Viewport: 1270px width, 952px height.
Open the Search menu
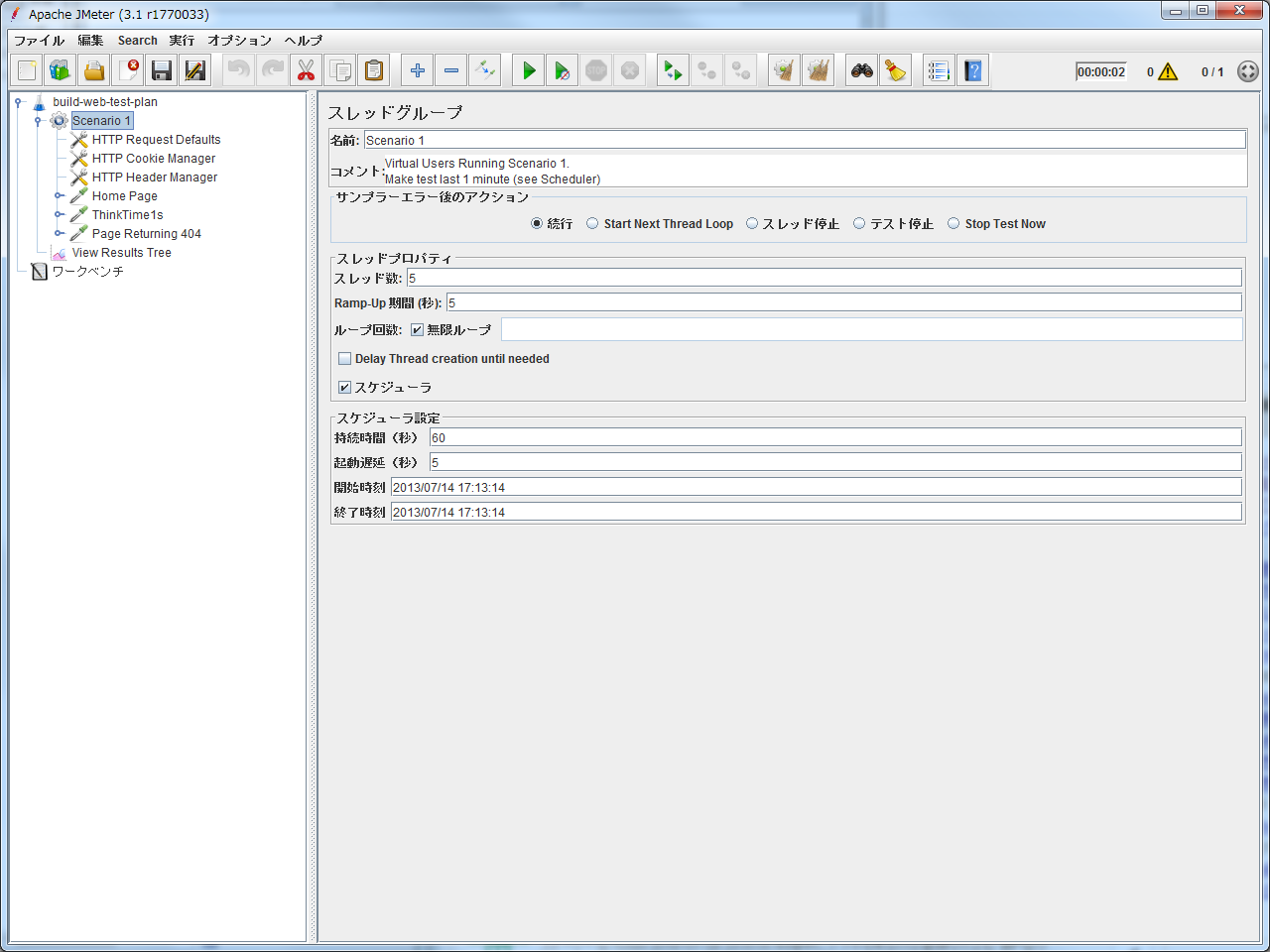tap(138, 41)
